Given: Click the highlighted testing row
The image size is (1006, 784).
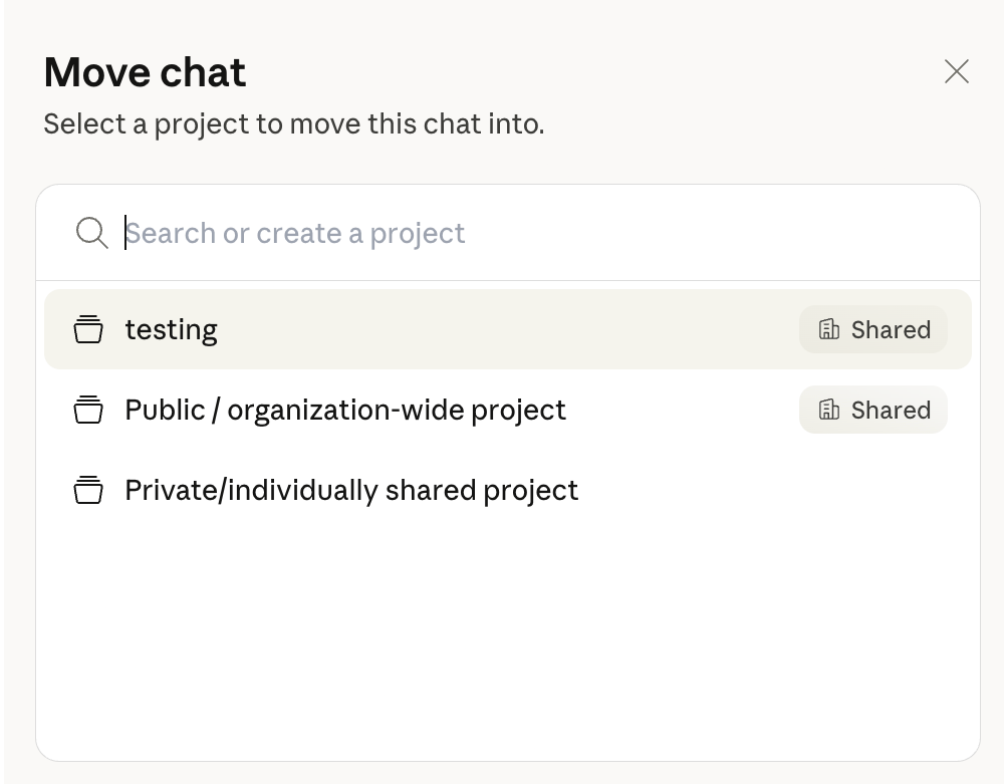Looking at the screenshot, I should pos(400,330).
